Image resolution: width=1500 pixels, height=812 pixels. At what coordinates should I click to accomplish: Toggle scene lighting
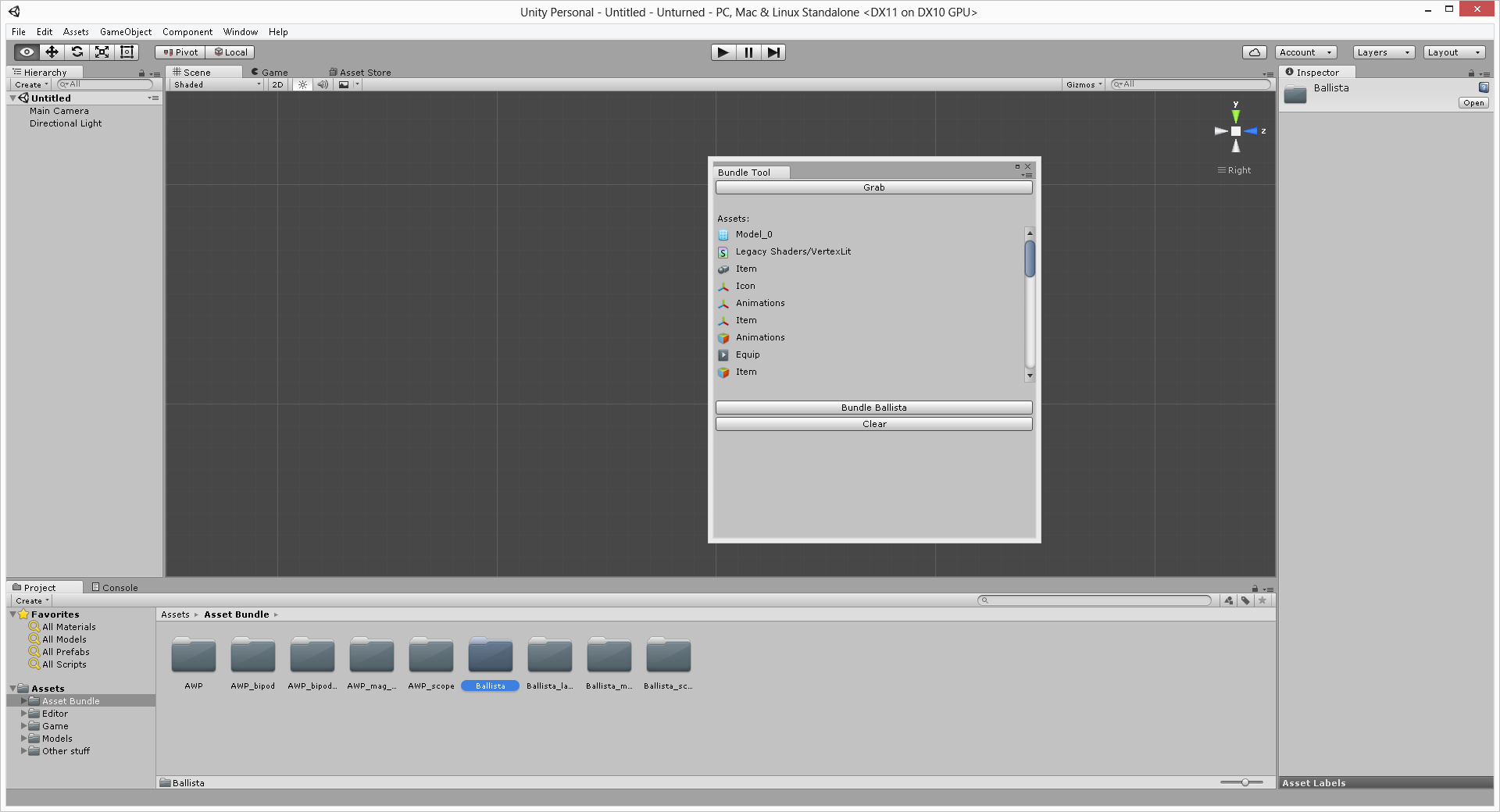click(302, 84)
